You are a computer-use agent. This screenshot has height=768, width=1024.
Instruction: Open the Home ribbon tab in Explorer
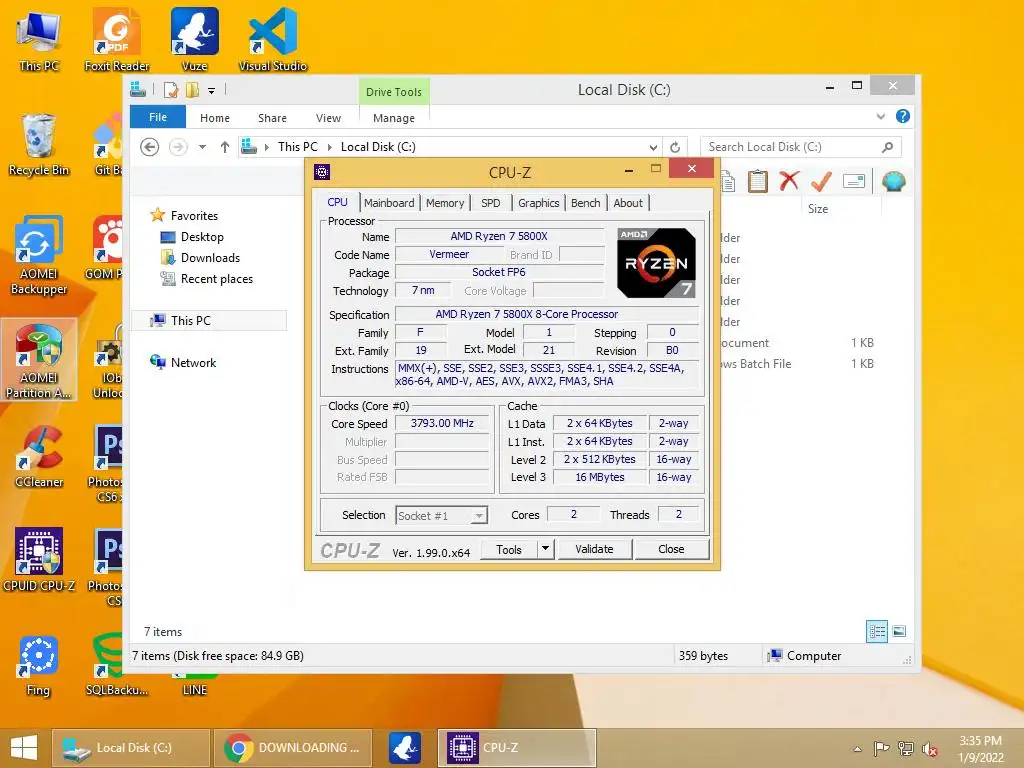tap(214, 118)
